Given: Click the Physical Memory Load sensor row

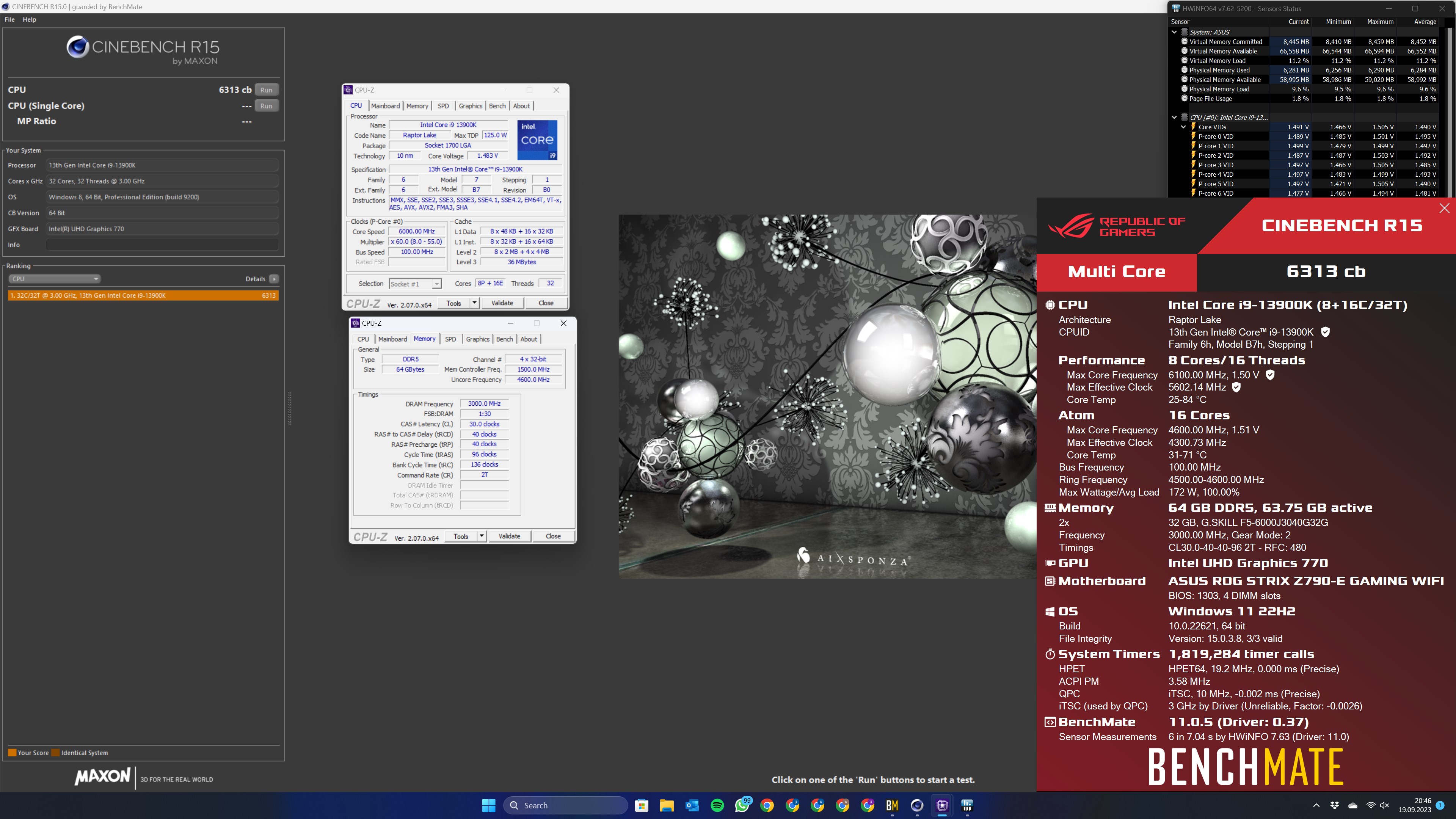Looking at the screenshot, I should [1309, 89].
